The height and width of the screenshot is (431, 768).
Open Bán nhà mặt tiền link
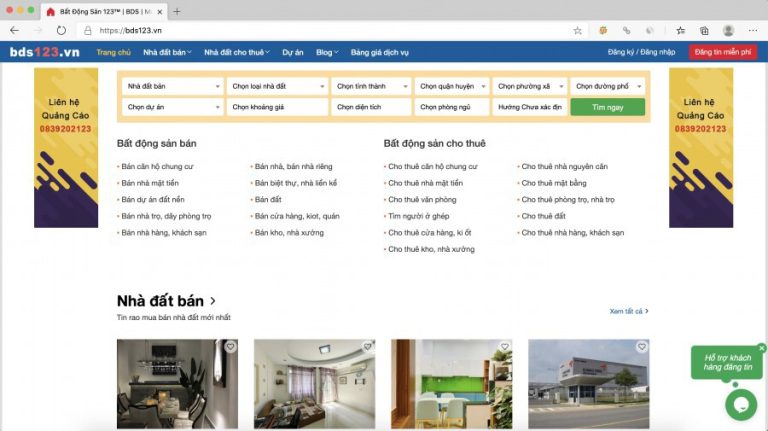150,183
